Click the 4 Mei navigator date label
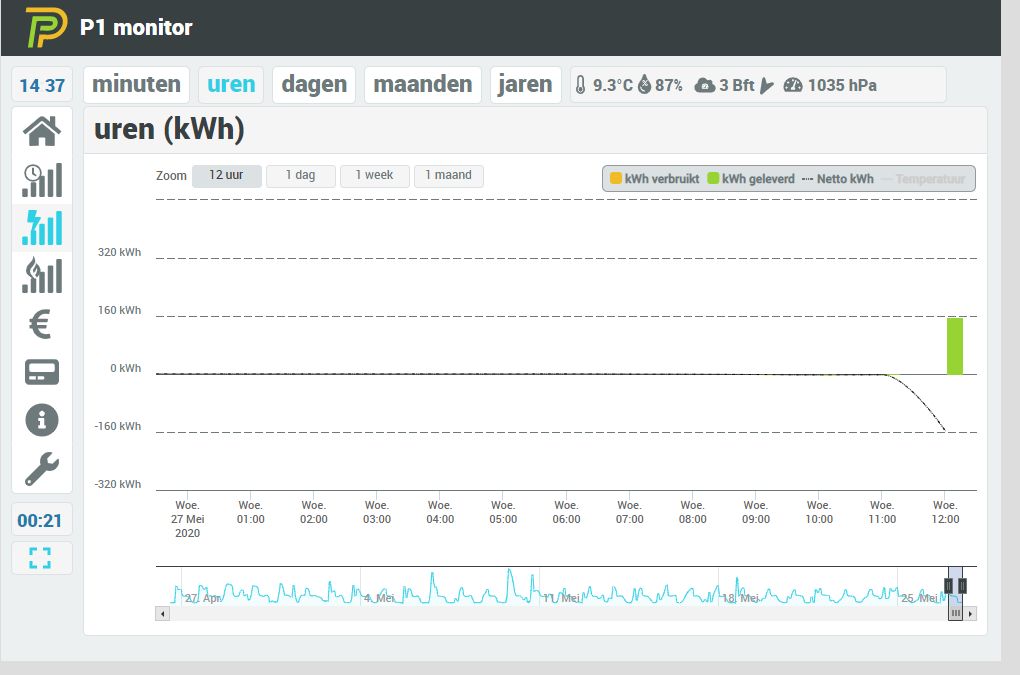Screen dimensions: 1020x675 coord(379,598)
